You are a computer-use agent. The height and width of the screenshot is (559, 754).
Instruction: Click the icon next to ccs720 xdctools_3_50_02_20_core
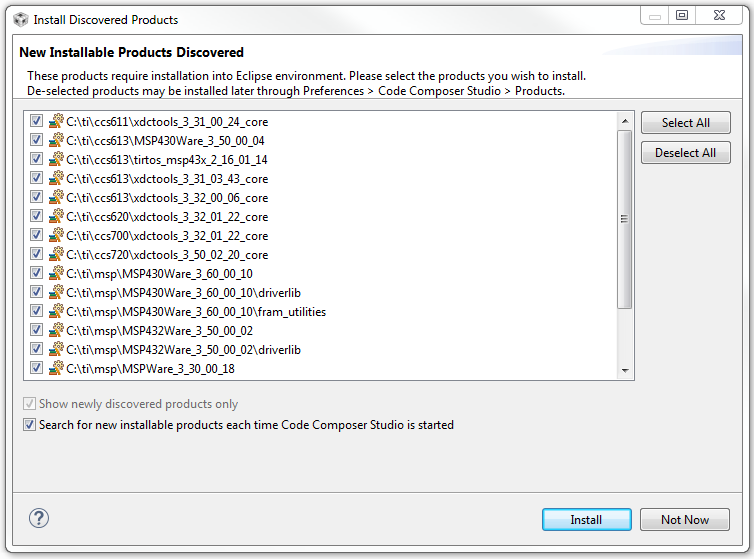[56, 254]
